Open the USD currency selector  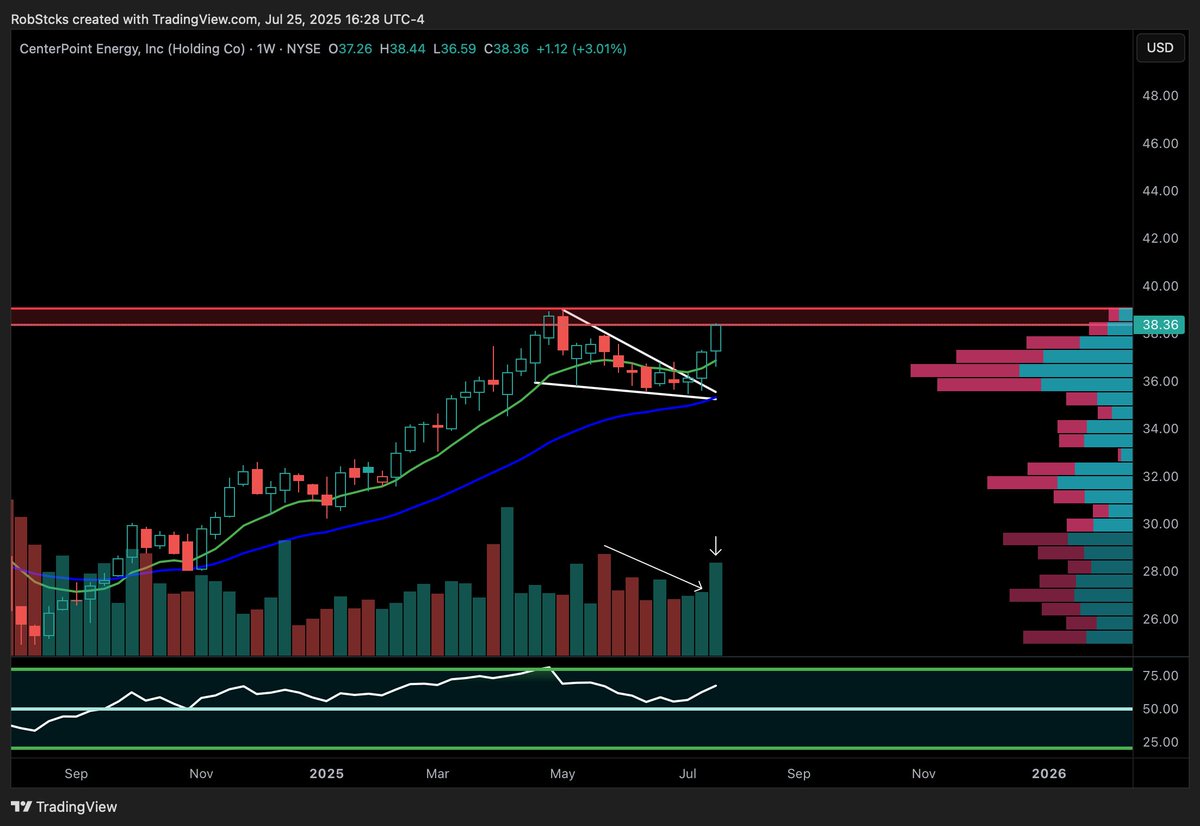pyautogui.click(x=1160, y=48)
